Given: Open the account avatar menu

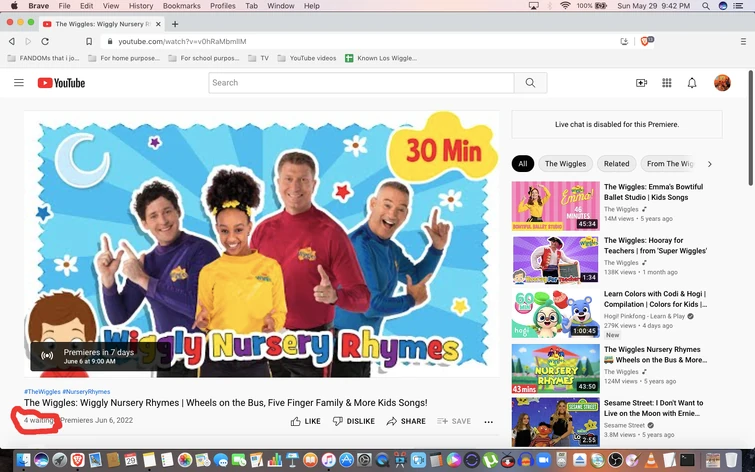Looking at the screenshot, I should pyautogui.click(x=722, y=83).
